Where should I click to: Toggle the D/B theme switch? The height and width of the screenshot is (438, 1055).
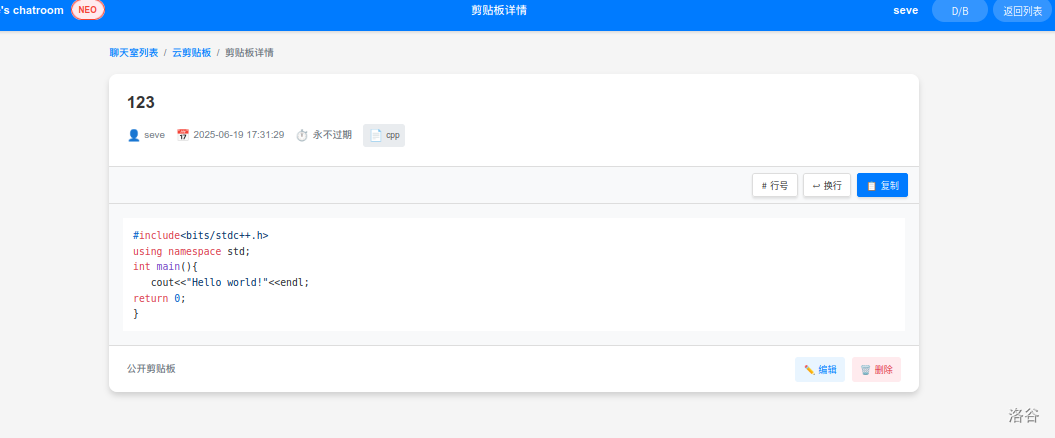959,11
